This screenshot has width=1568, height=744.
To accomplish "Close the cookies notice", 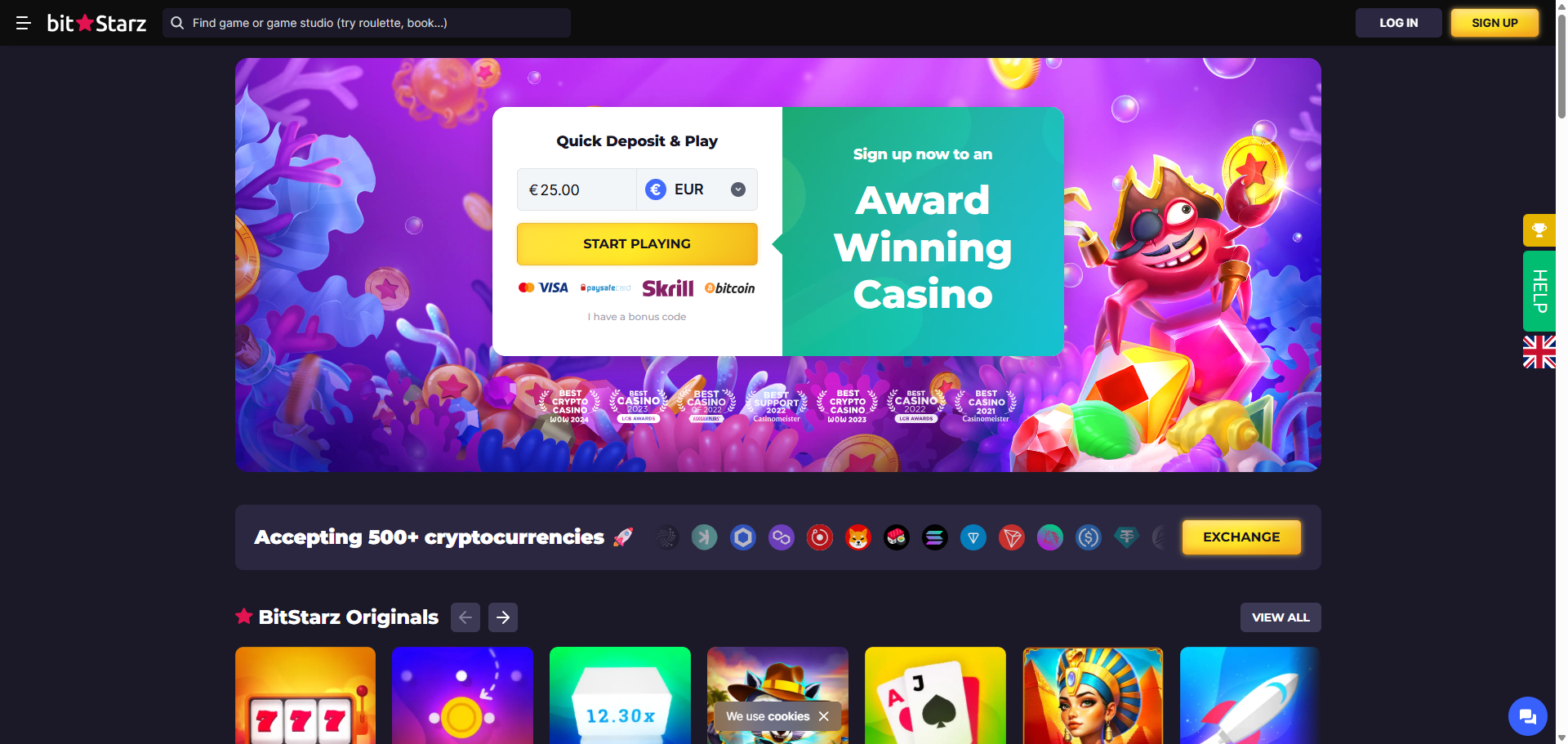I will pyautogui.click(x=823, y=716).
